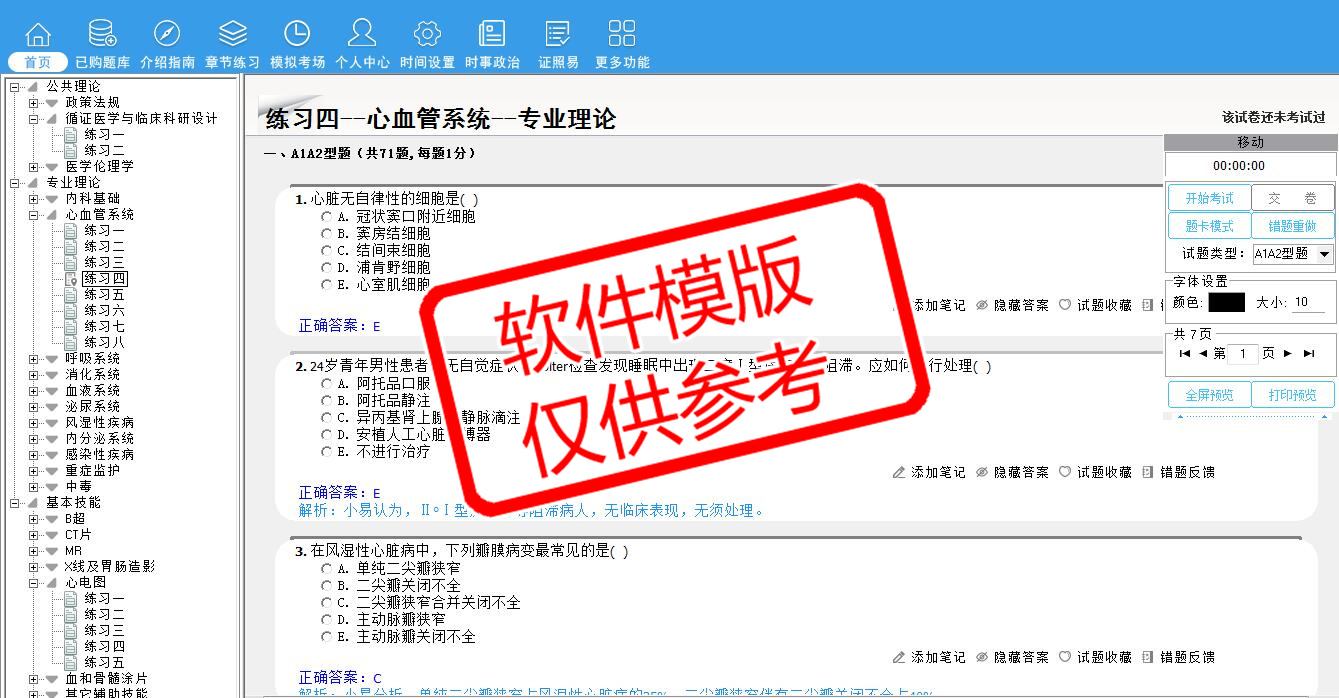Open the 时事政治 news icon
Image resolution: width=1339 pixels, height=698 pixels.
coord(492,34)
